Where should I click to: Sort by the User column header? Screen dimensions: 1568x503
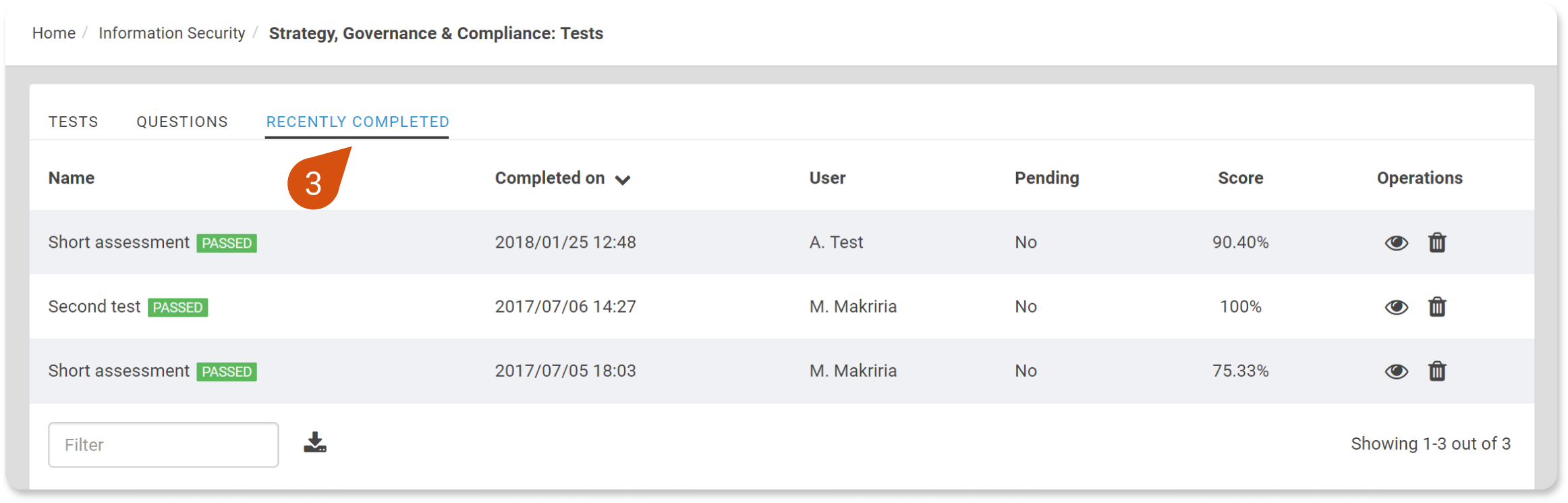827,178
